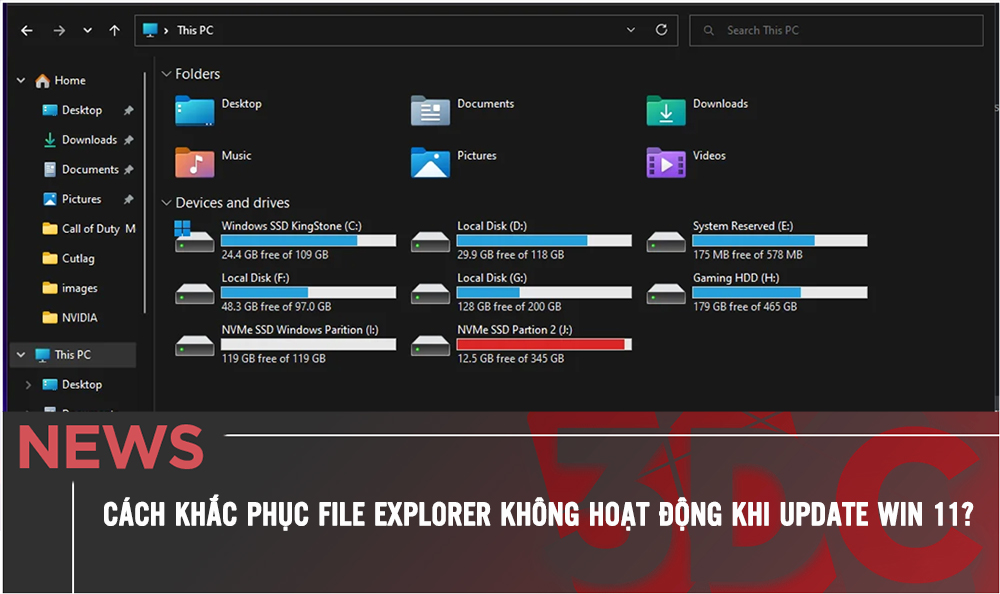Click pin icon next to Downloads

(x=128, y=140)
